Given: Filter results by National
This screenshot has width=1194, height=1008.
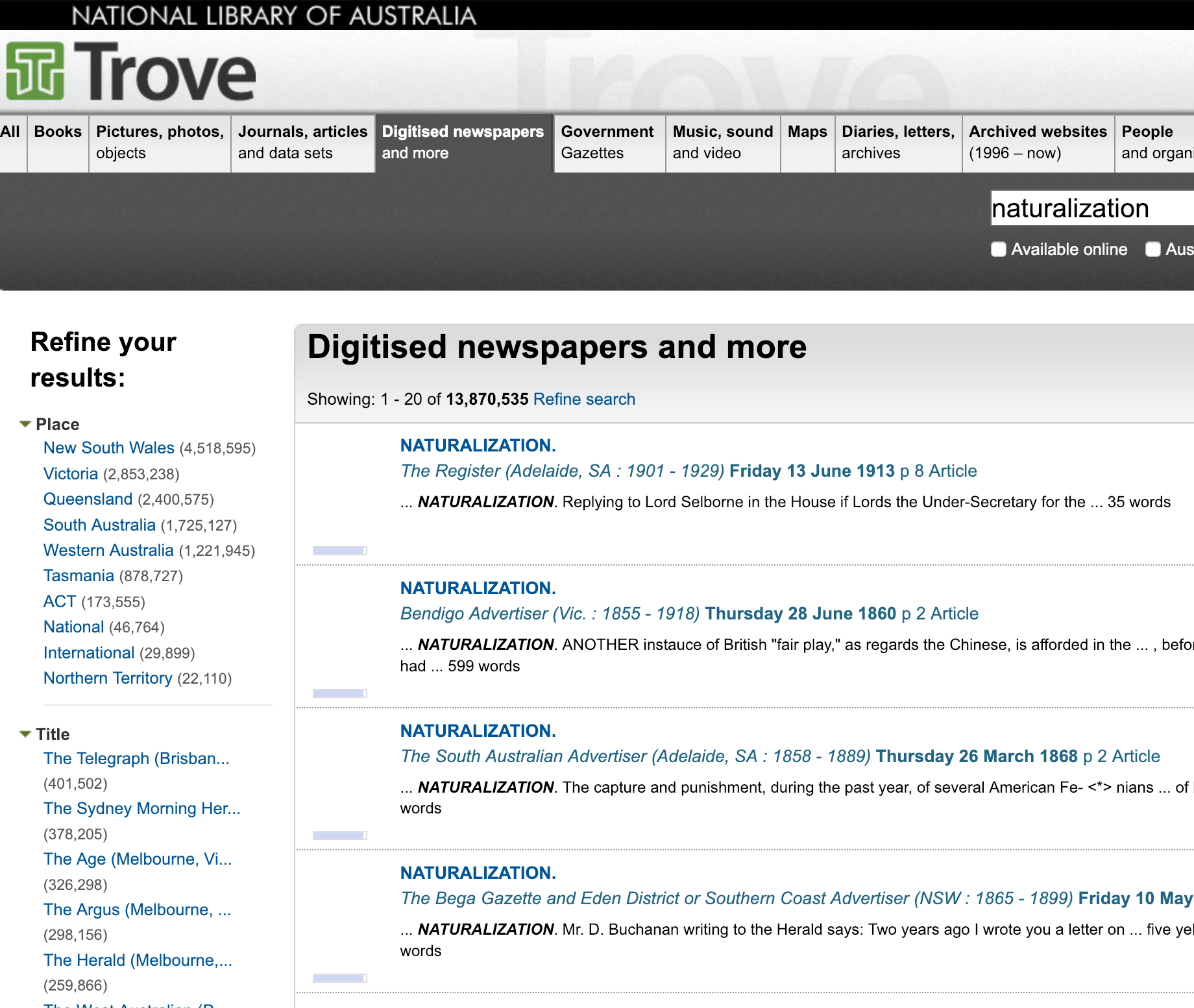Looking at the screenshot, I should coord(73,627).
